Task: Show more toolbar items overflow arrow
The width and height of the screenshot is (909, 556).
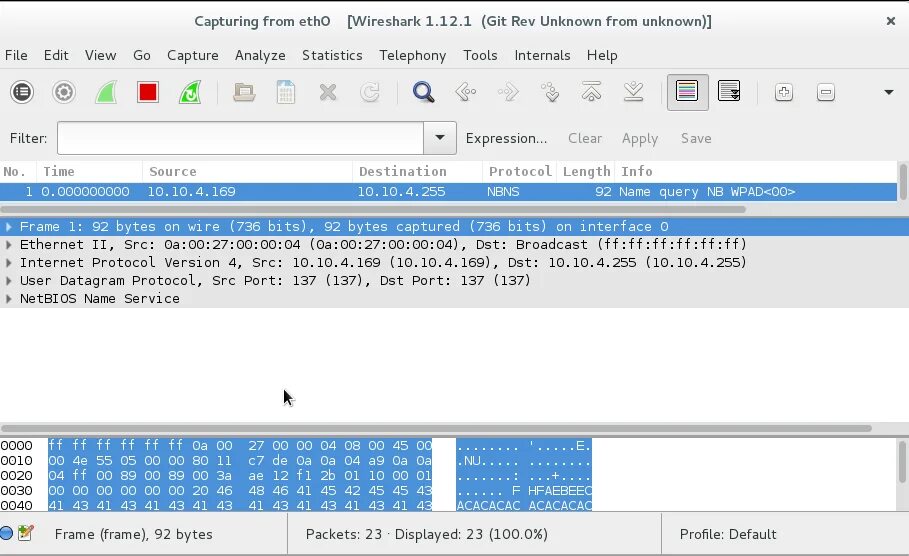Action: (x=888, y=92)
